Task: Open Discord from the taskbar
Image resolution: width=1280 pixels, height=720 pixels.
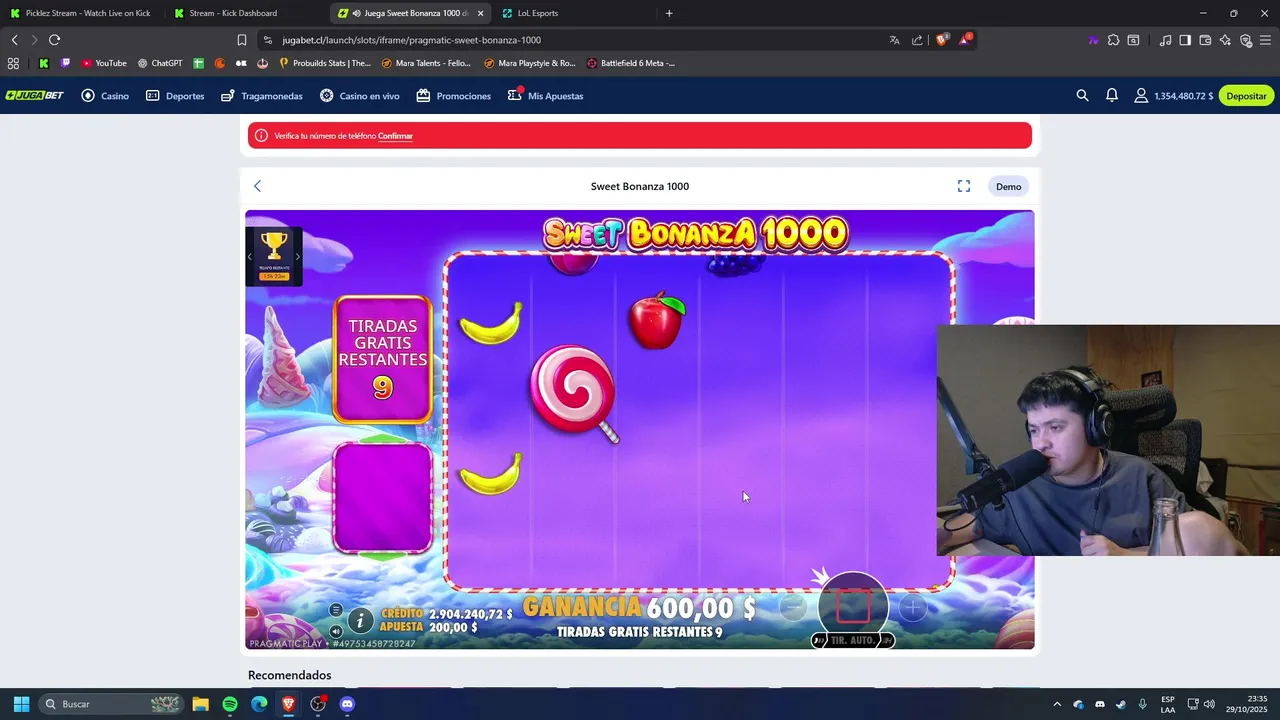Action: (347, 704)
